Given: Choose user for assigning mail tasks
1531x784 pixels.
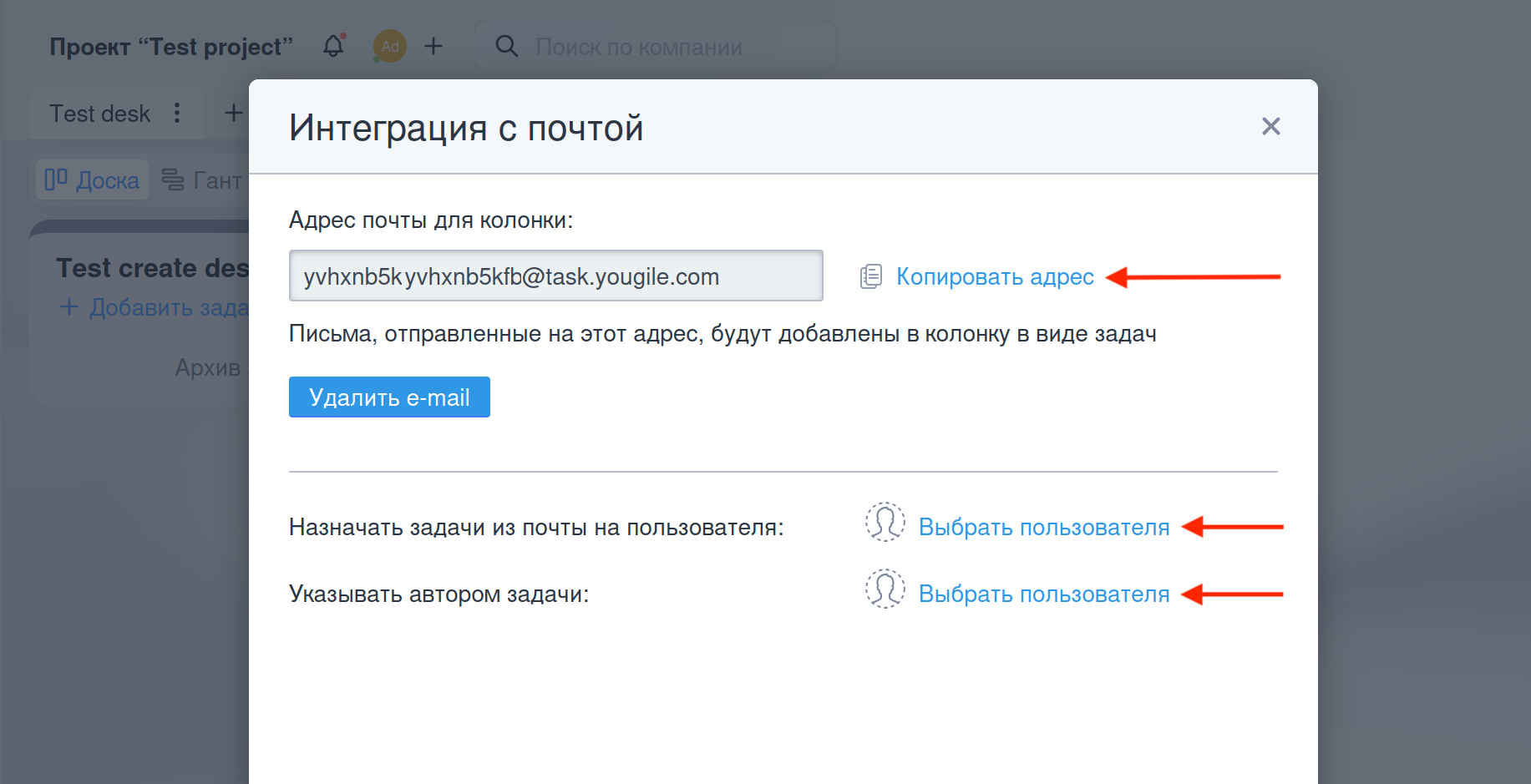Looking at the screenshot, I should pyautogui.click(x=1043, y=528).
